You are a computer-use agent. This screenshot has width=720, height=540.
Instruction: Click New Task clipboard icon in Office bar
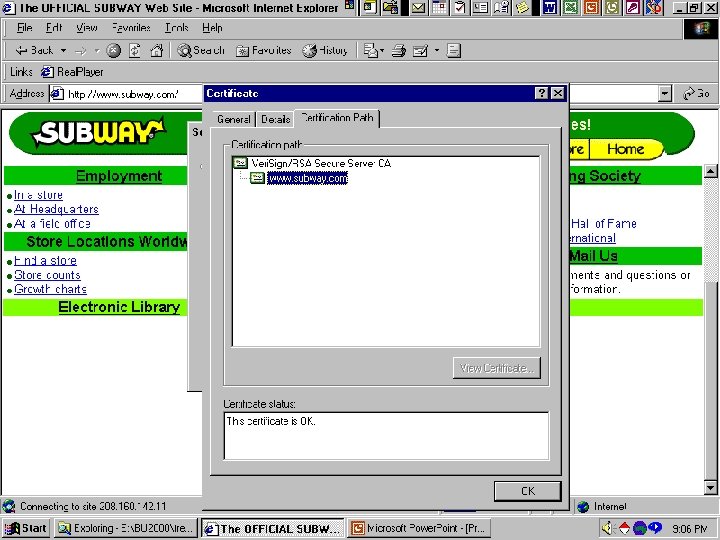460,7
